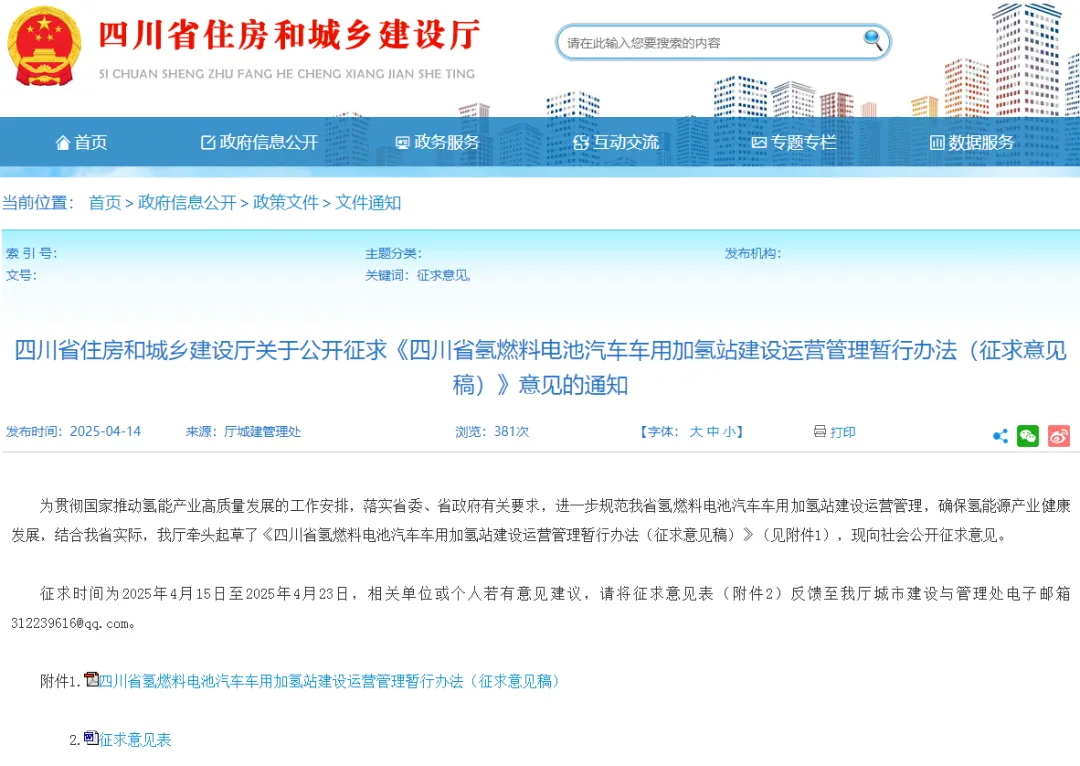Click the 当前位置 label
Screen dimensions: 1080x766
pyautogui.click(x=37, y=203)
